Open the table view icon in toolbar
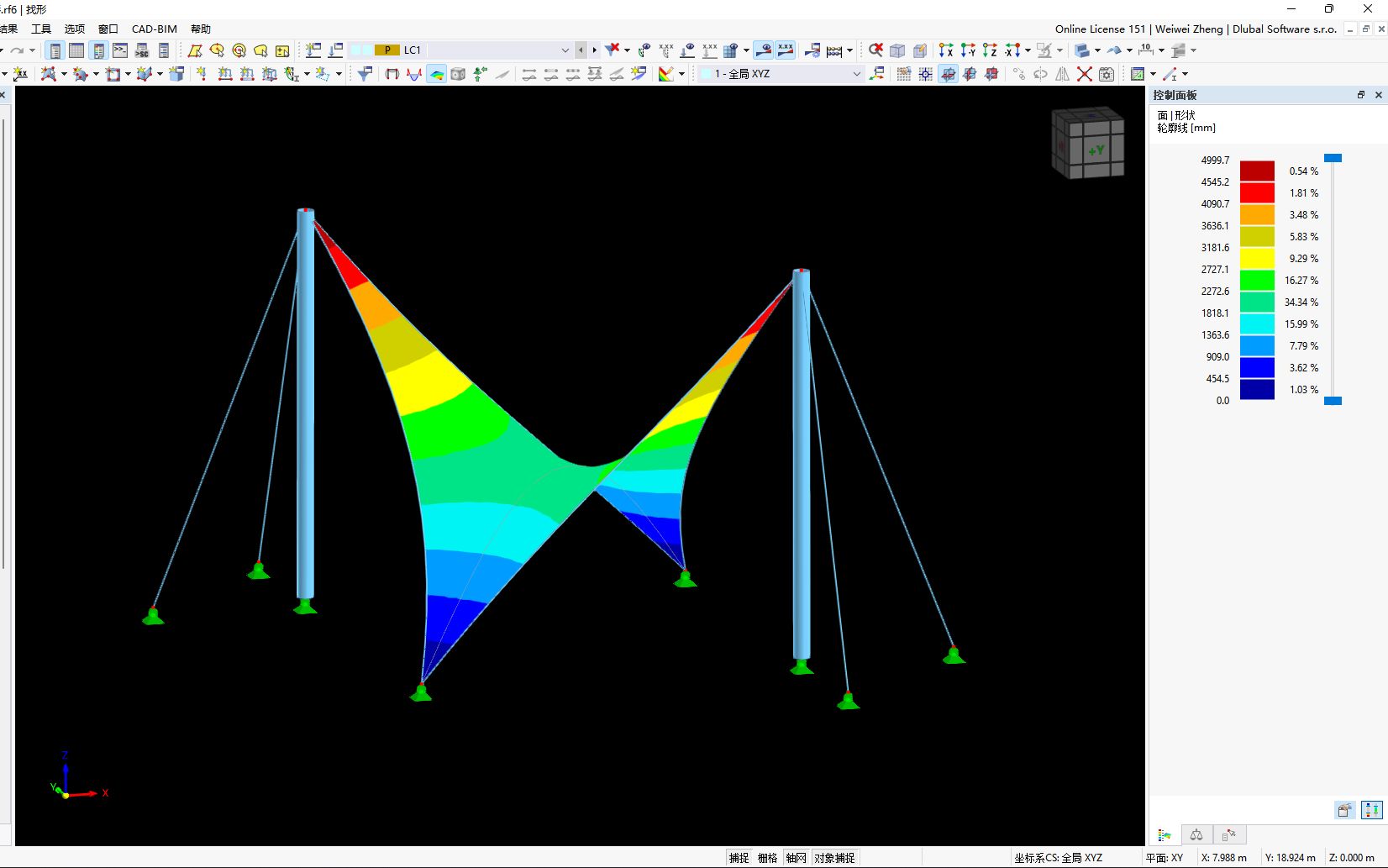Viewport: 1388px width, 868px height. pos(76,50)
